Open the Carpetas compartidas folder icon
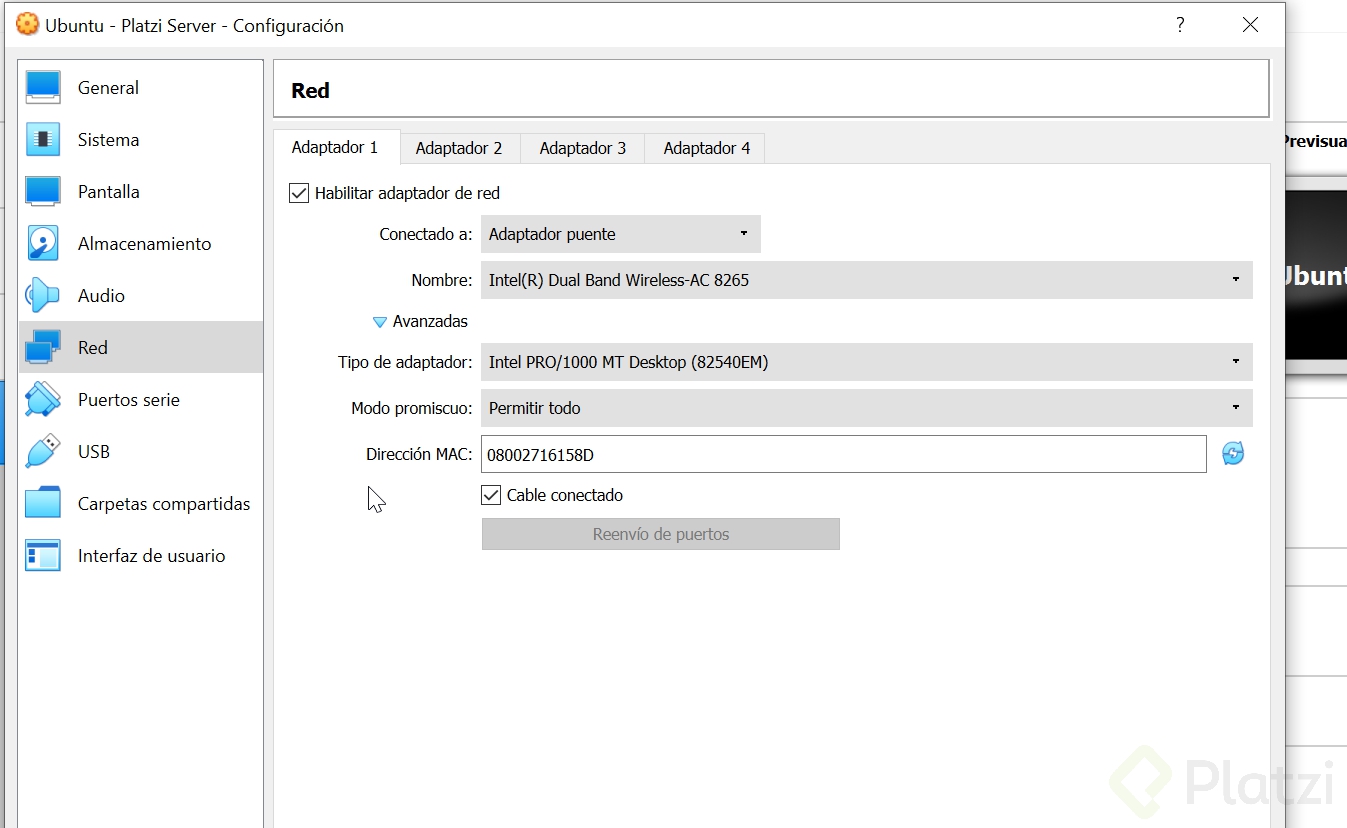The image size is (1347, 828). (x=43, y=504)
